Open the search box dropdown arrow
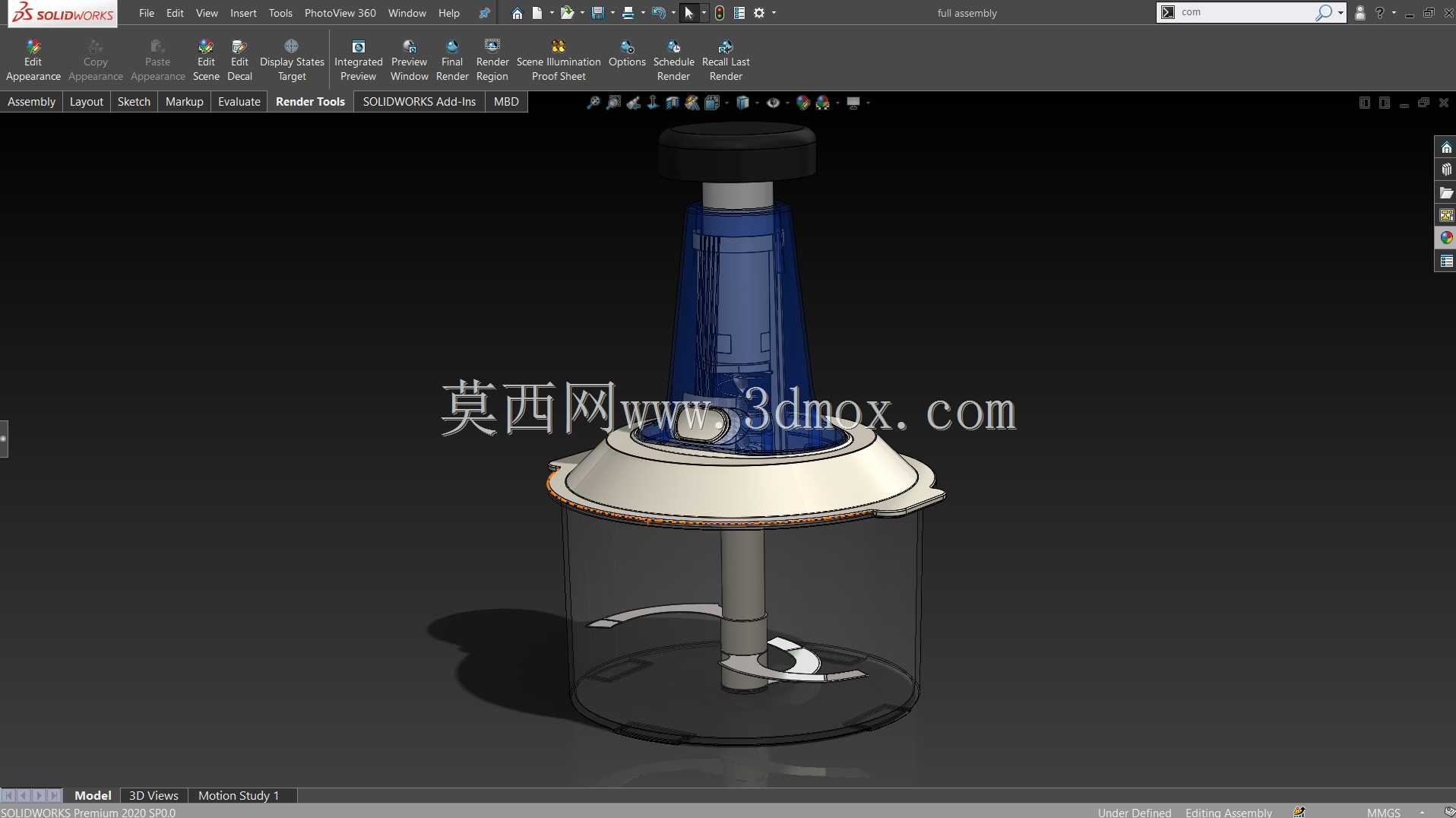The height and width of the screenshot is (818, 1456). tap(1340, 13)
